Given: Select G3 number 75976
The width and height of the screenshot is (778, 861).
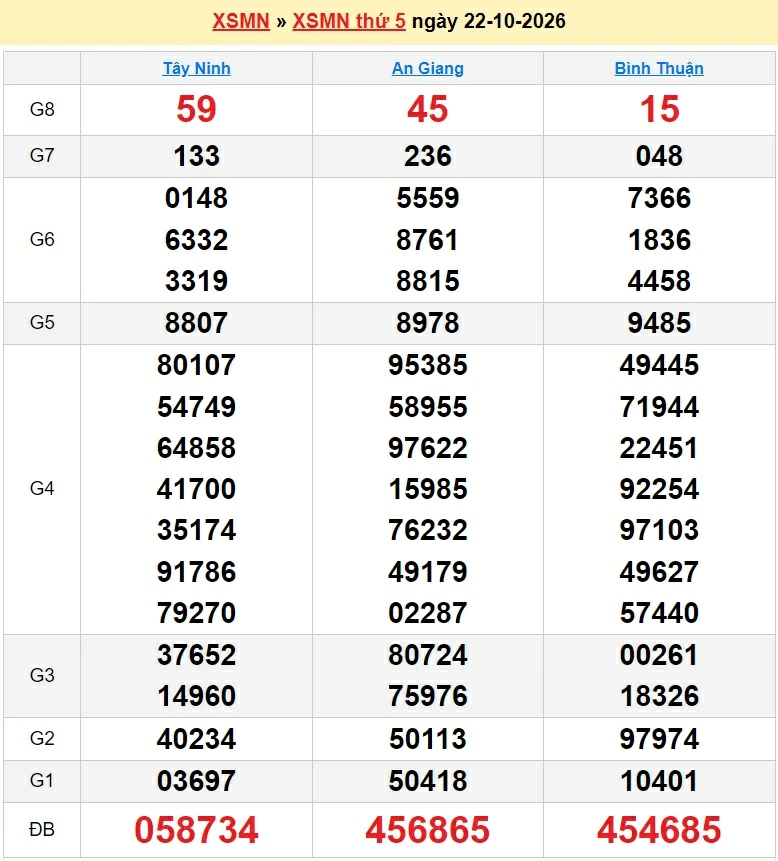Looking at the screenshot, I should pos(428,696).
